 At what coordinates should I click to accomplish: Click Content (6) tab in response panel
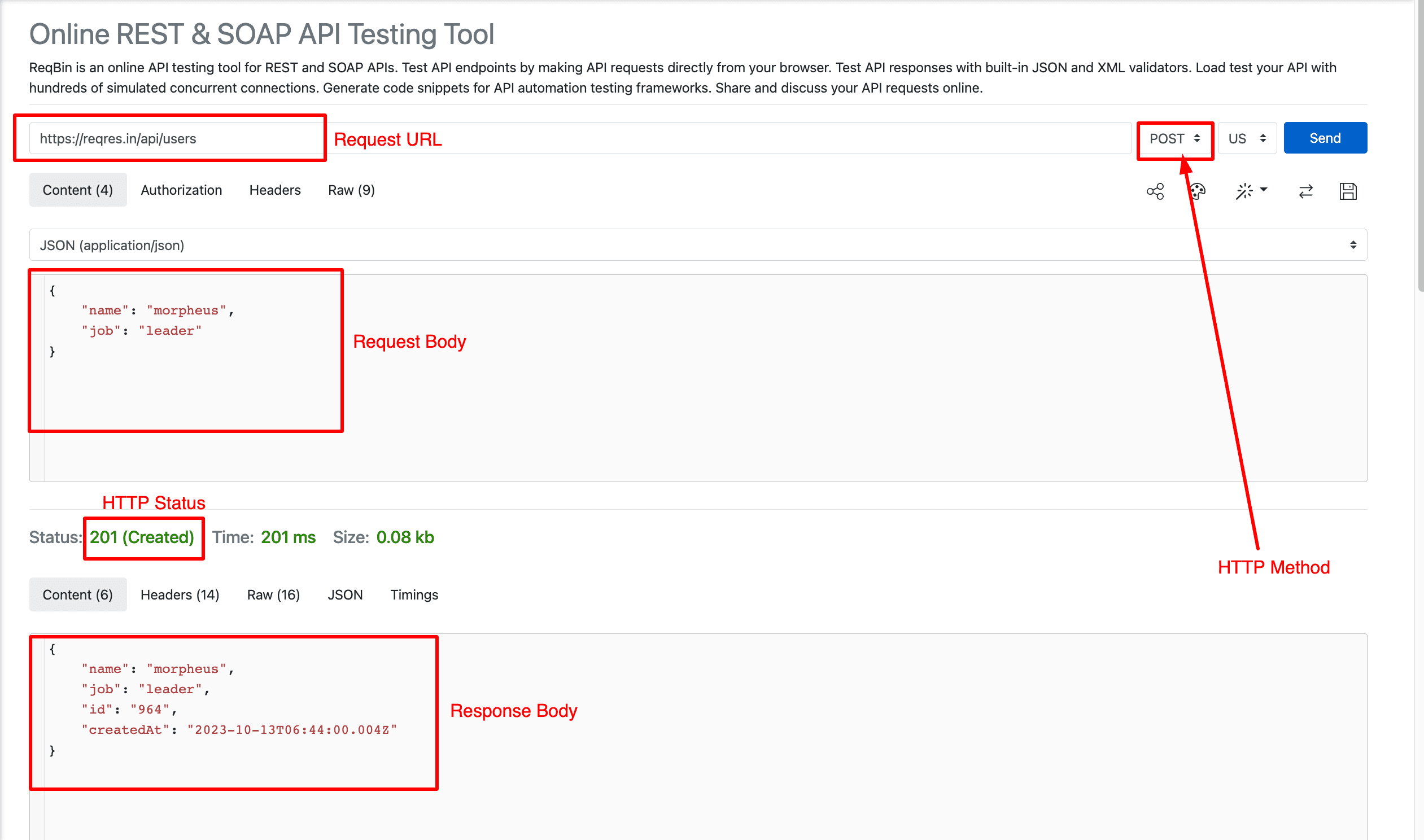point(78,594)
